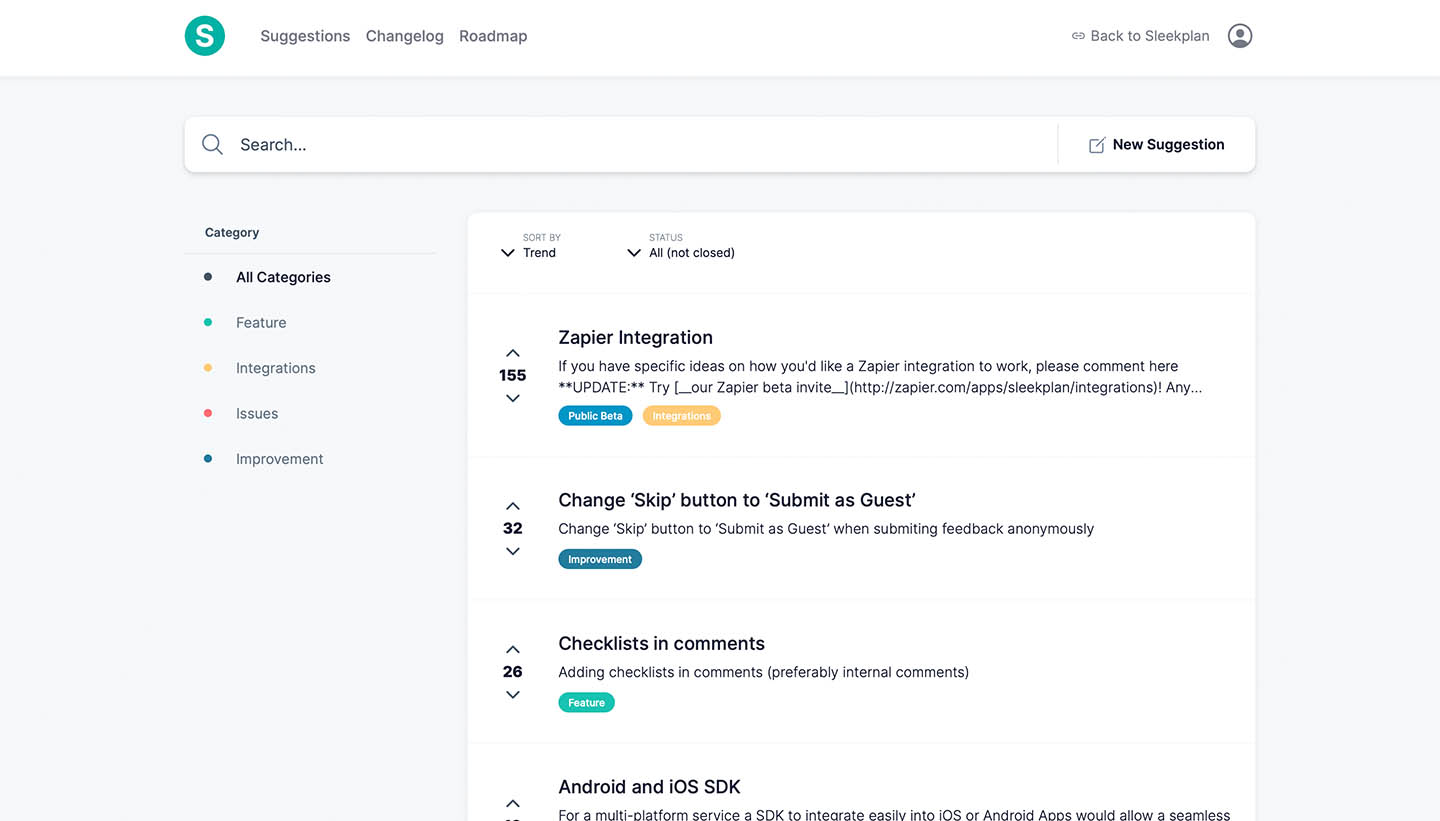Click the magnifying glass search icon
Image resolution: width=1440 pixels, height=821 pixels.
(x=212, y=144)
